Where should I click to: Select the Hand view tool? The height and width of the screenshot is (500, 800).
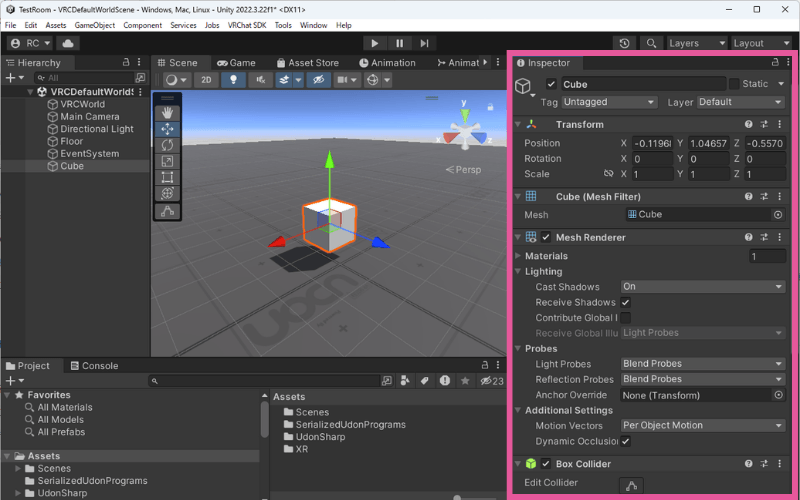click(x=167, y=112)
